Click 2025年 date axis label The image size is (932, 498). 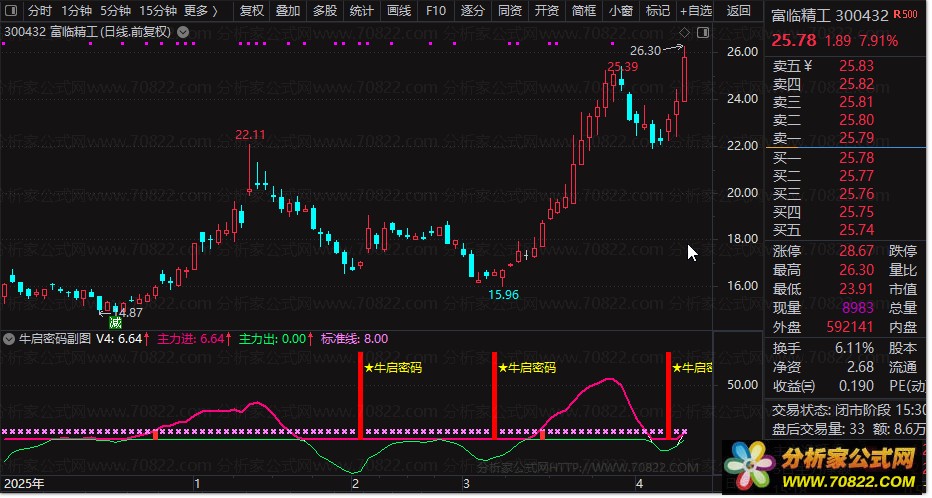24,484
